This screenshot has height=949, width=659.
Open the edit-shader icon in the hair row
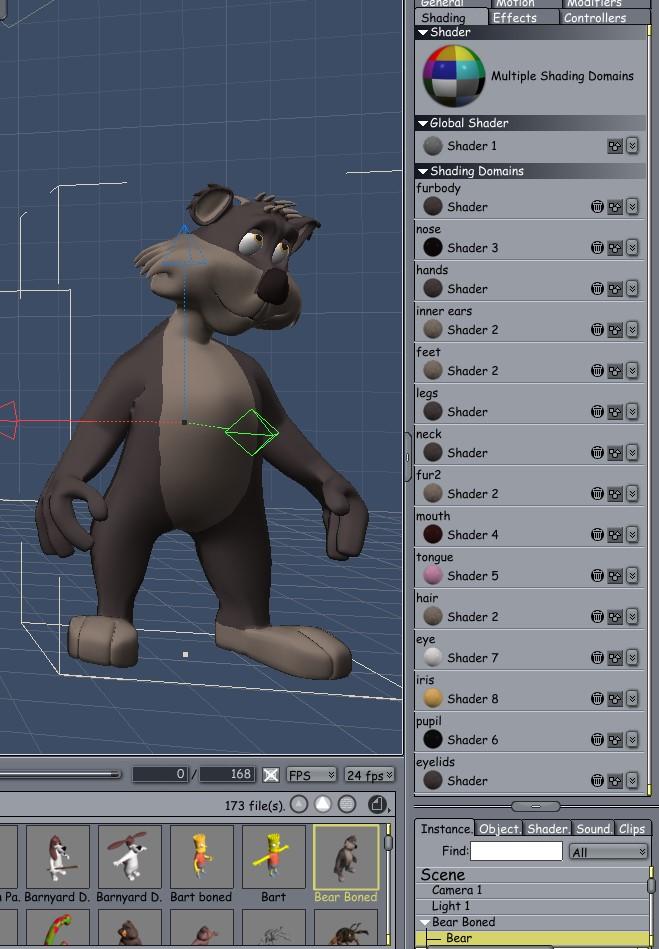click(x=615, y=617)
